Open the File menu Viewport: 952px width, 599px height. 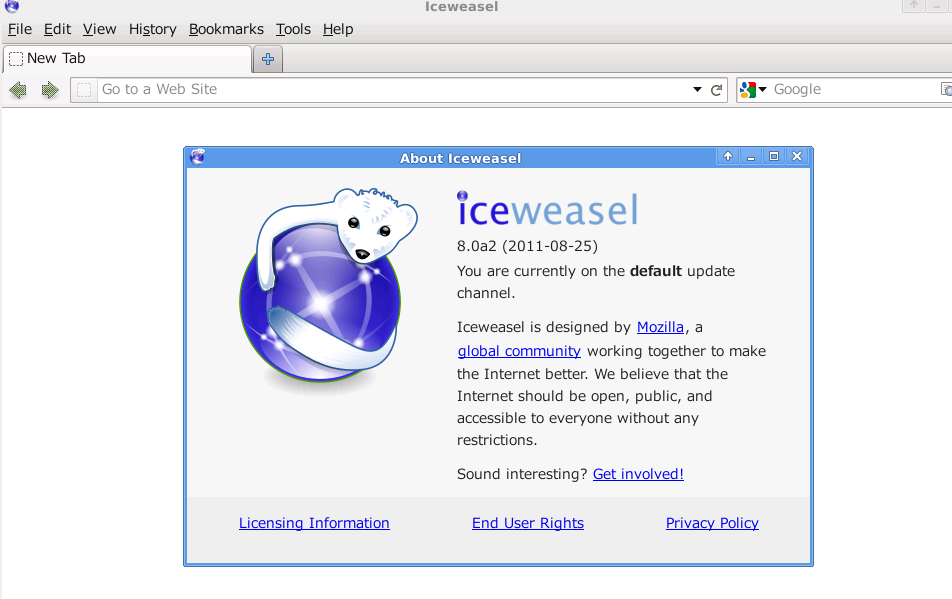click(x=19, y=29)
